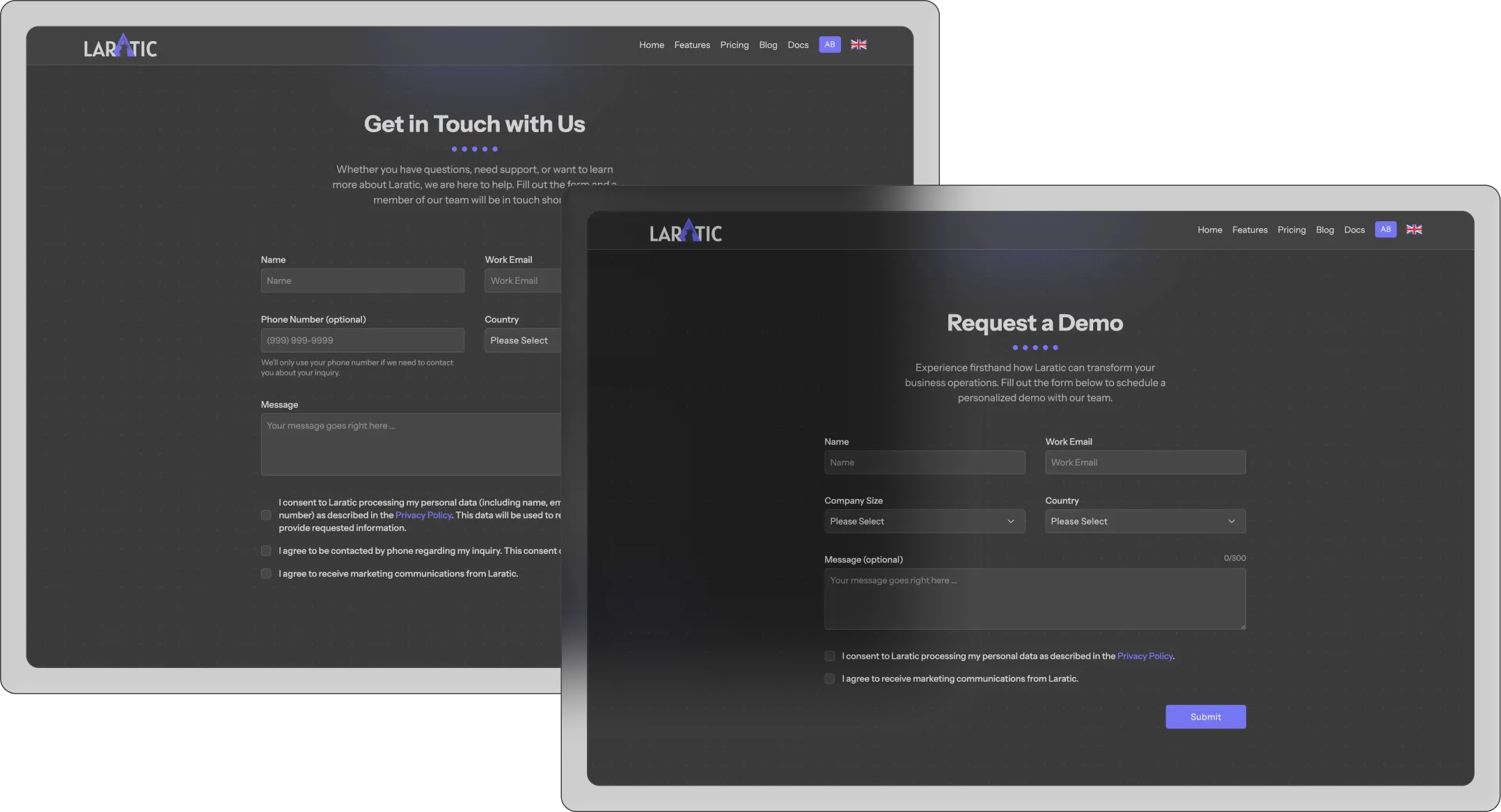Open the Country selector on the contact form
This screenshot has height=812, width=1501.
[521, 340]
